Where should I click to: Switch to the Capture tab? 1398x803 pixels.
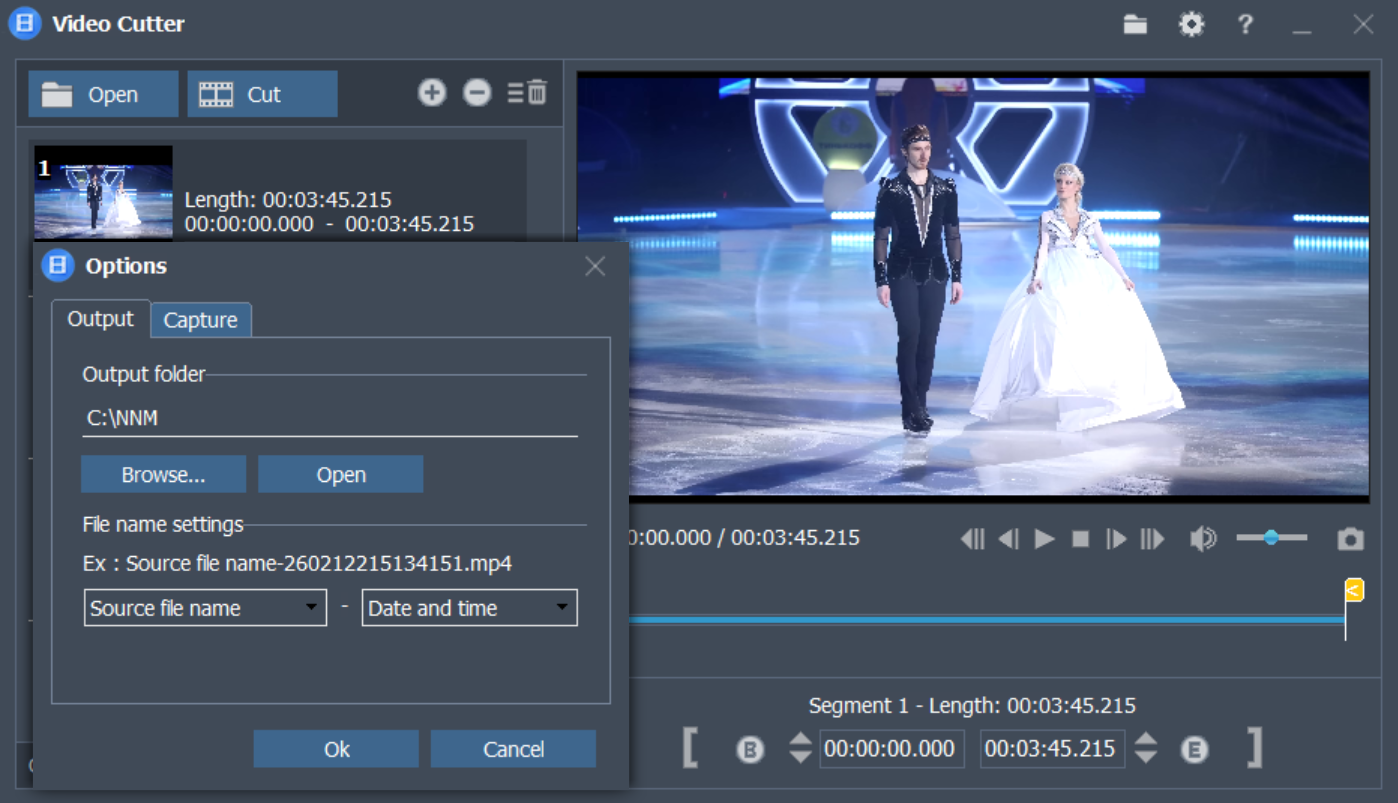point(201,320)
